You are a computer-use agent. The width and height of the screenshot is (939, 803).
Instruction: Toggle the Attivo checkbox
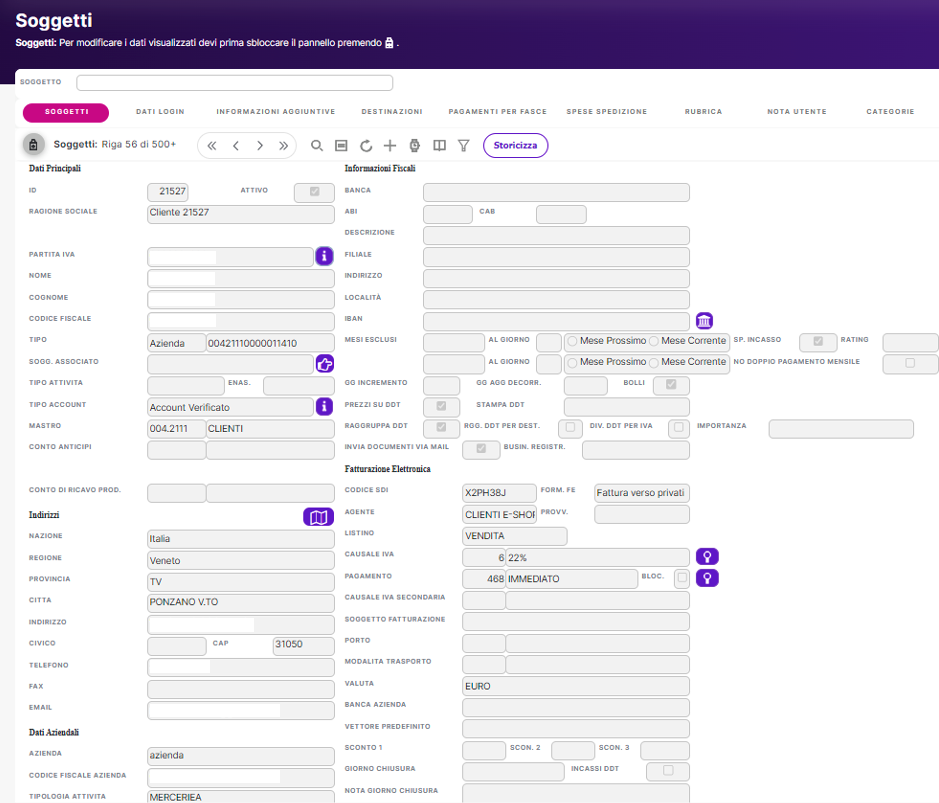[x=314, y=192]
